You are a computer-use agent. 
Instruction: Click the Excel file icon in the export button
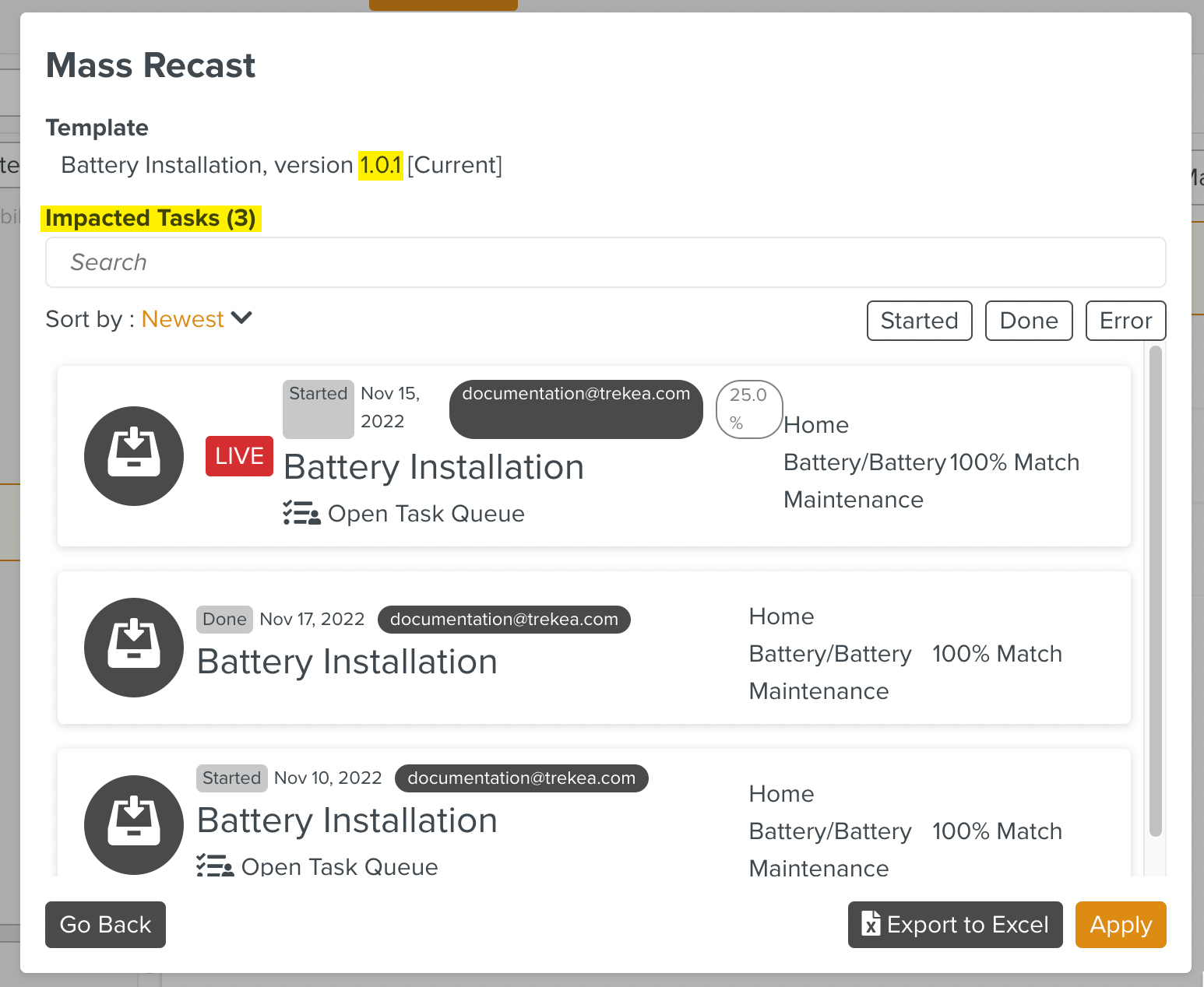click(x=871, y=924)
